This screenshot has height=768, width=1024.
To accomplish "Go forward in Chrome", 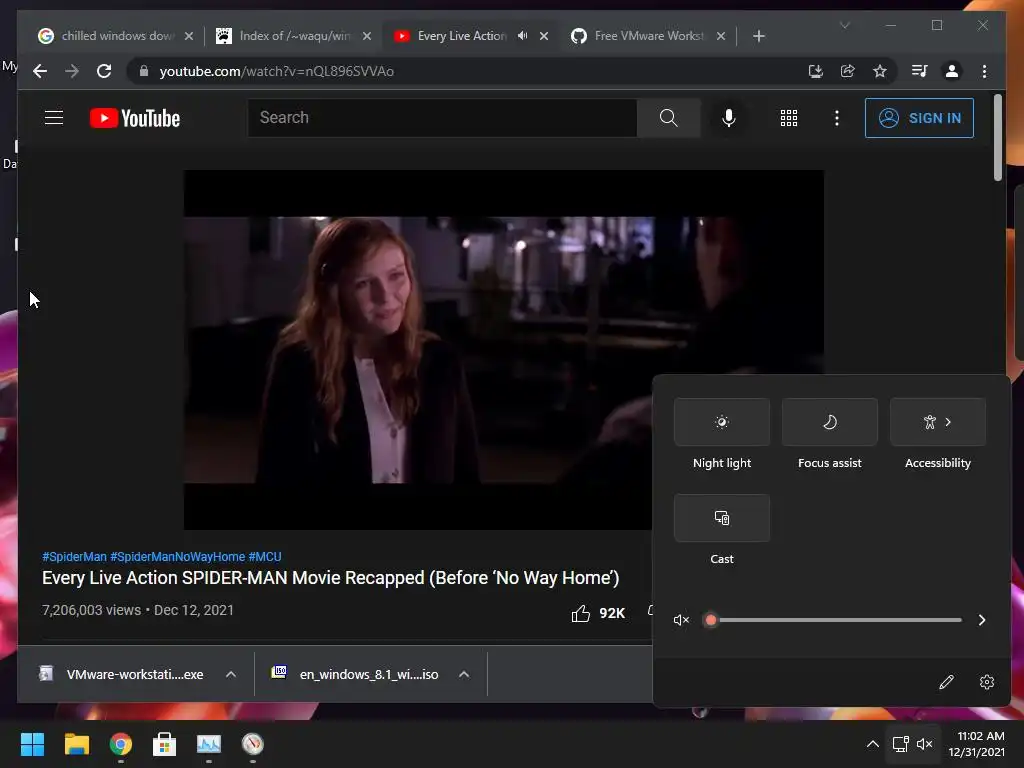I will (x=72, y=71).
